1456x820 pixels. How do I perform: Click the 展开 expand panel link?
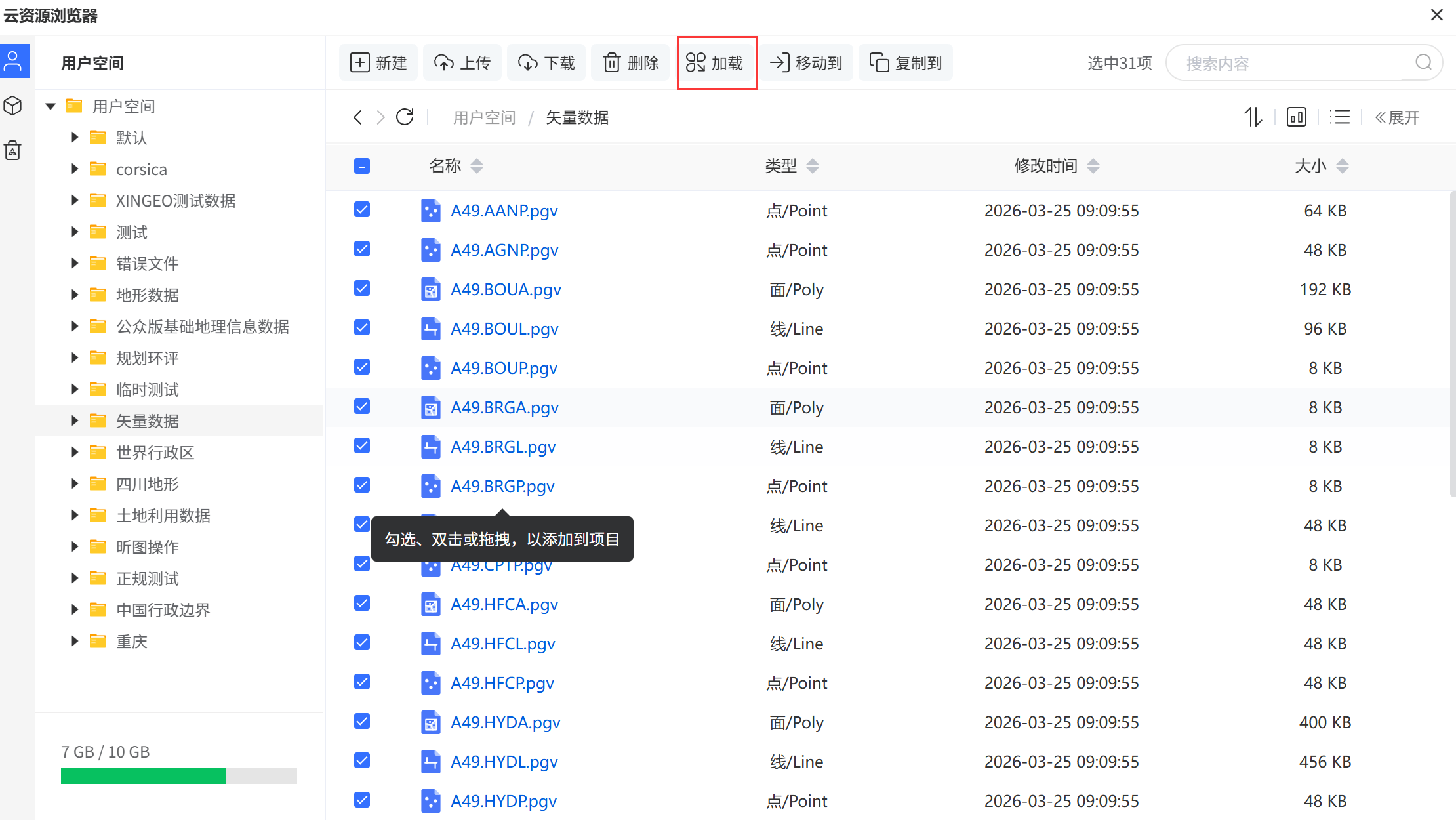coord(1398,117)
